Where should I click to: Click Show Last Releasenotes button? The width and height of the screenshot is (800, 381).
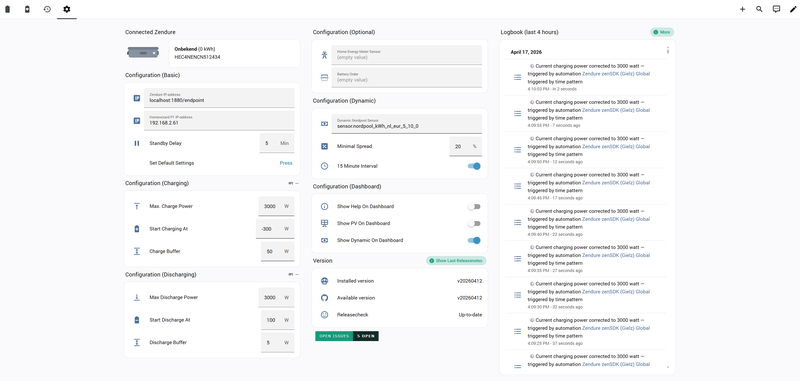pyautogui.click(x=457, y=261)
